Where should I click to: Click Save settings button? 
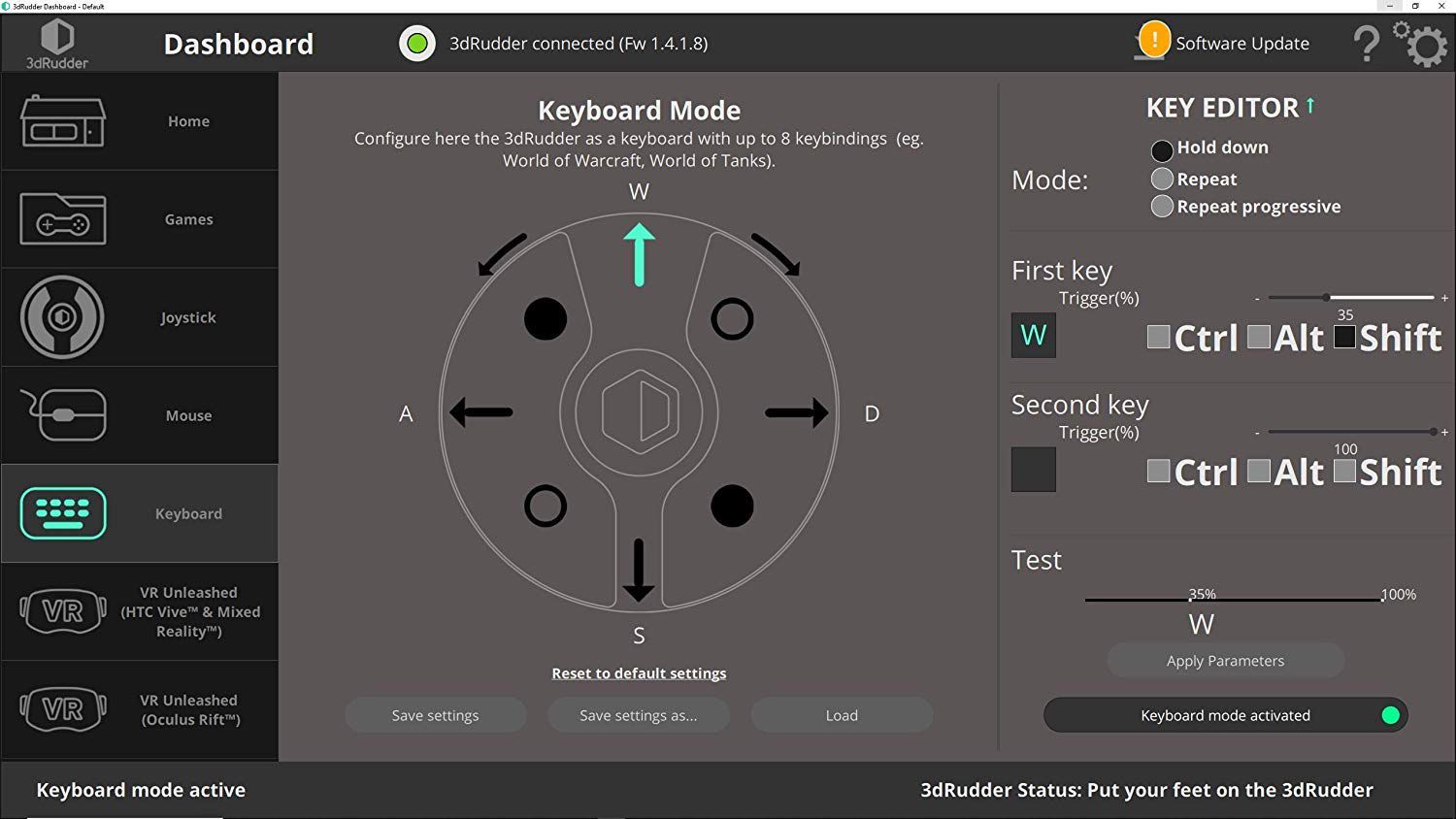pos(435,715)
